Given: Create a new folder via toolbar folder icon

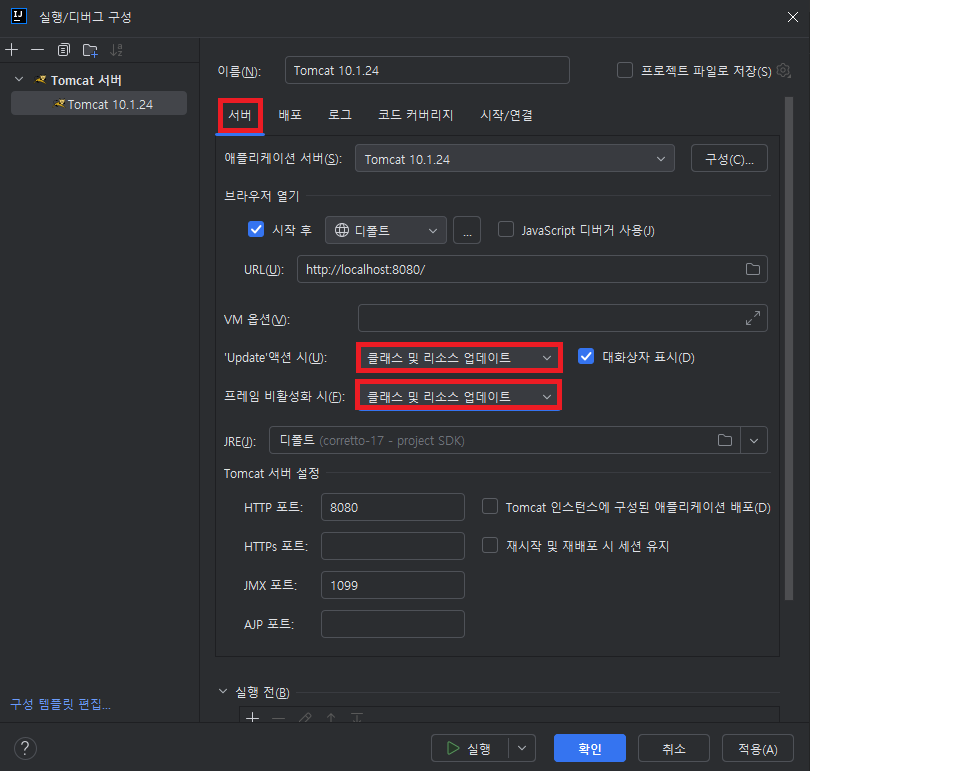Looking at the screenshot, I should pyautogui.click(x=90, y=50).
